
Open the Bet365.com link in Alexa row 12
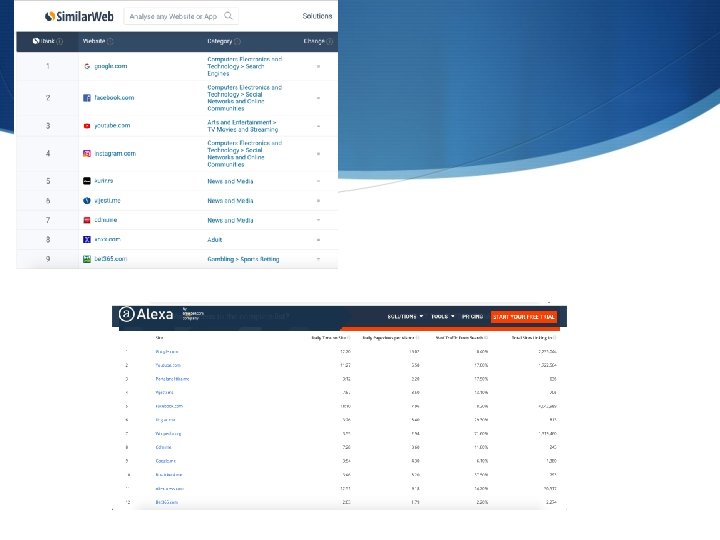(x=166, y=502)
